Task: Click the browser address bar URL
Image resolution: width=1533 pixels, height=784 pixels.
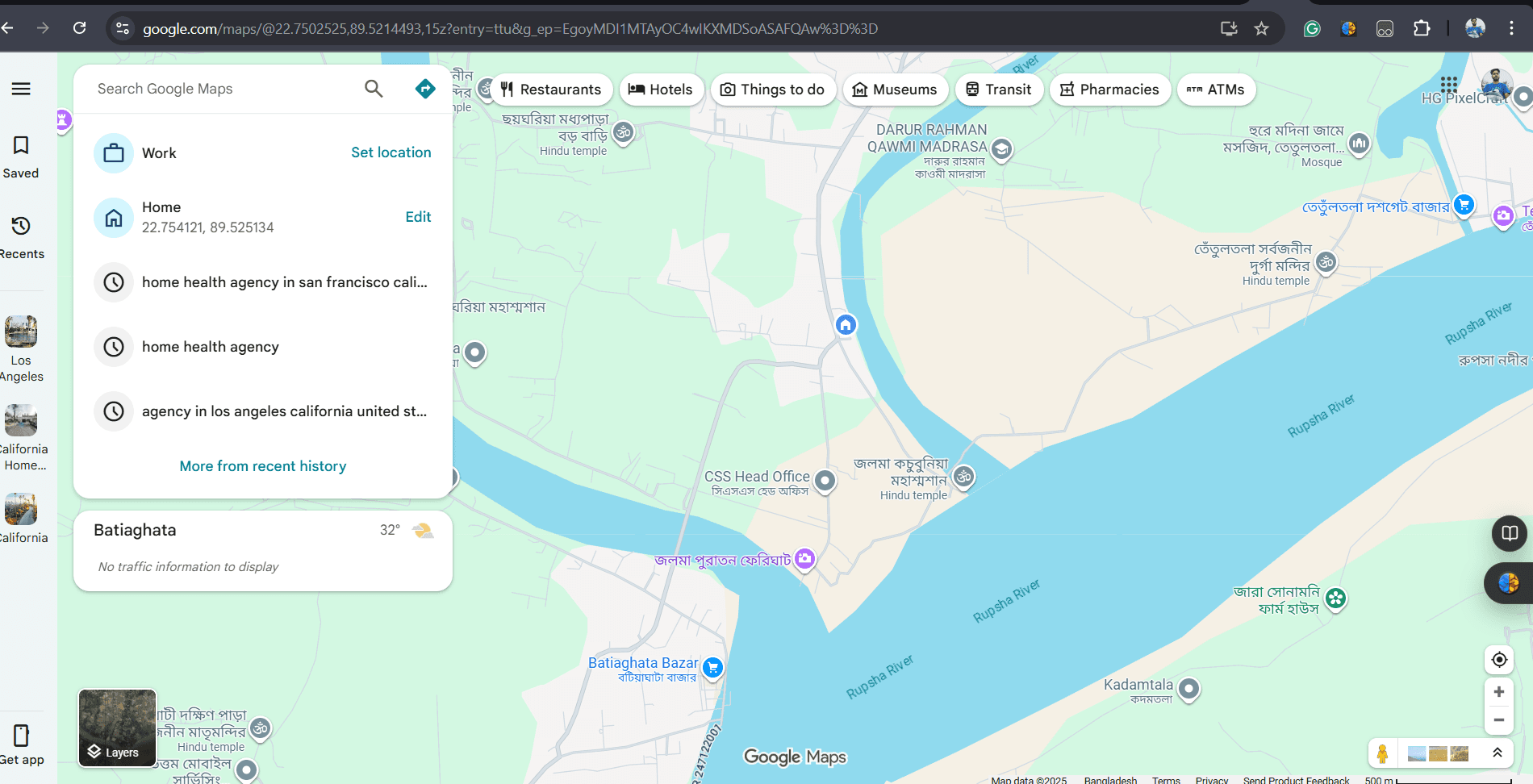Action: point(510,29)
